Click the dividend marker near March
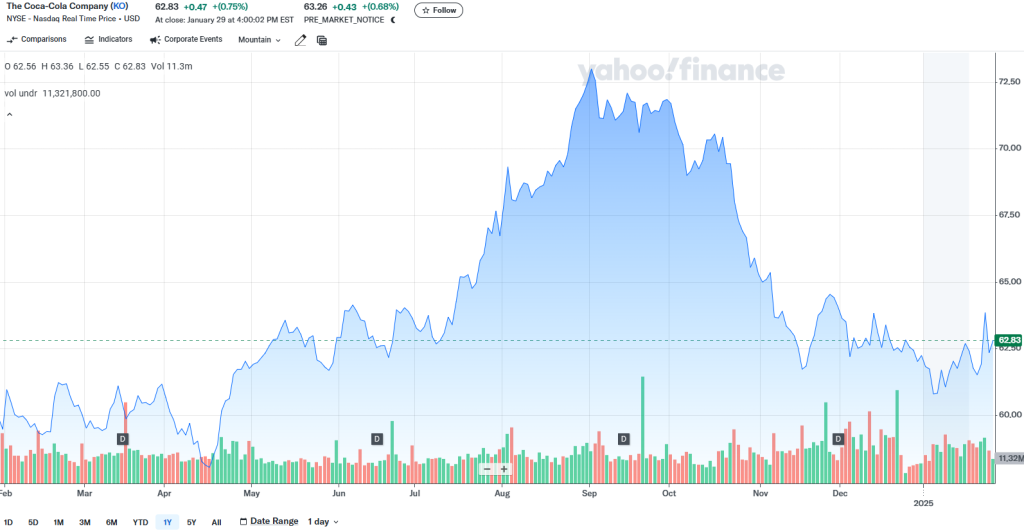The width and height of the screenshot is (1024, 531). [123, 439]
